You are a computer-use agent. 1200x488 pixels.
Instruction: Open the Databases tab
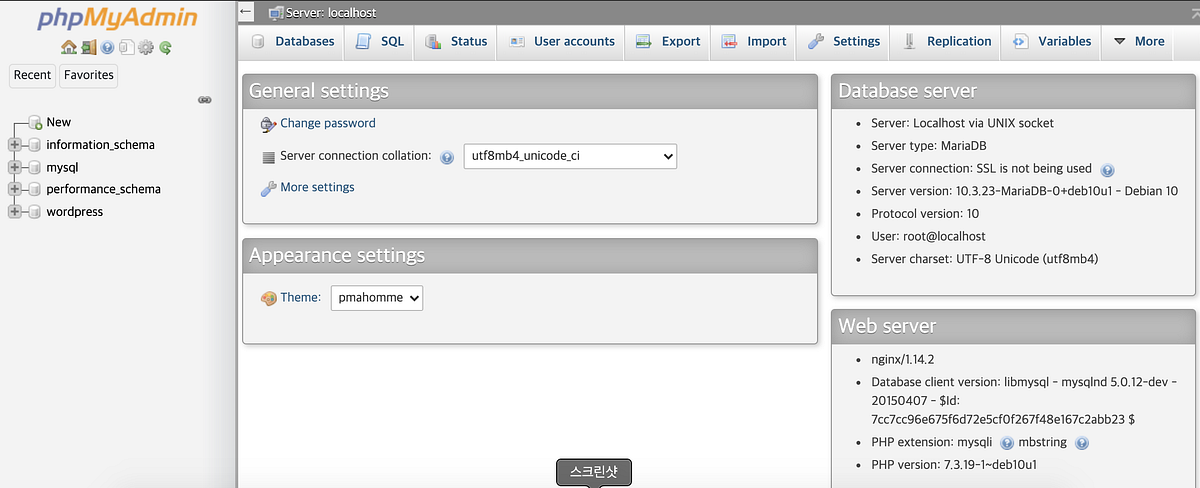(293, 41)
